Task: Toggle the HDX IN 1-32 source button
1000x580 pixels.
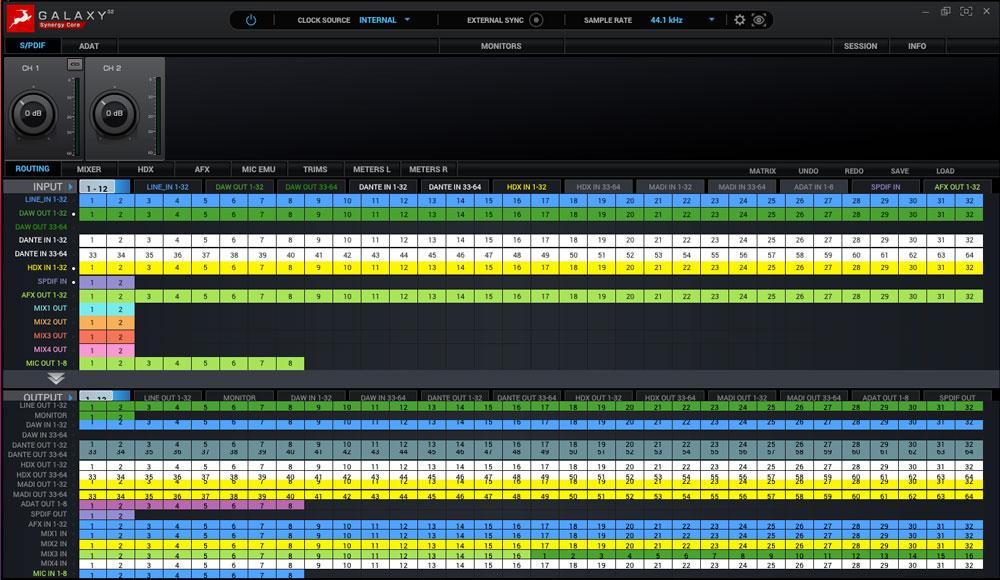Action: [x=526, y=187]
